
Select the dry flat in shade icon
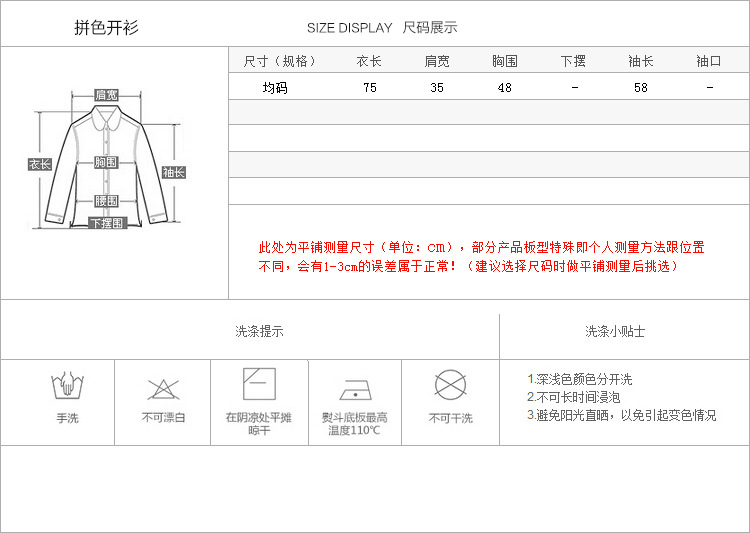pos(259,384)
